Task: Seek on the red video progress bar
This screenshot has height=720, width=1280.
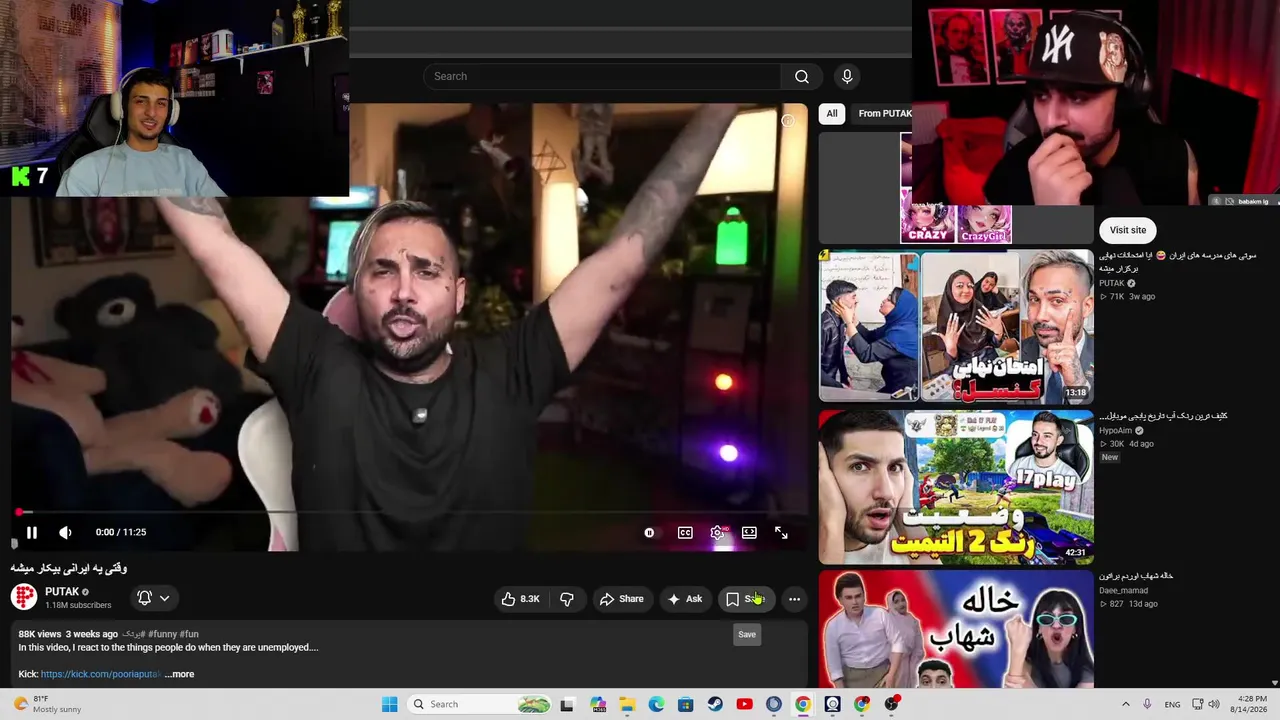Action: pos(410,512)
